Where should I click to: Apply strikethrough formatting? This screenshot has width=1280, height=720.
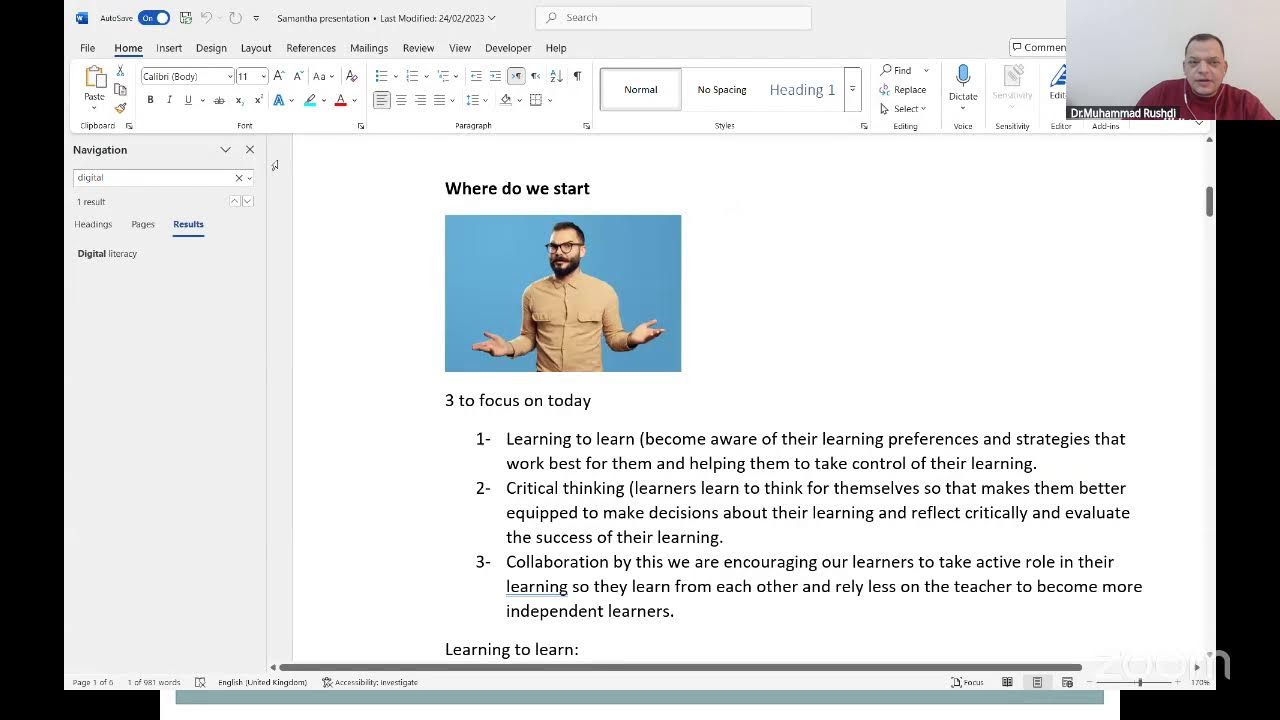coord(219,100)
